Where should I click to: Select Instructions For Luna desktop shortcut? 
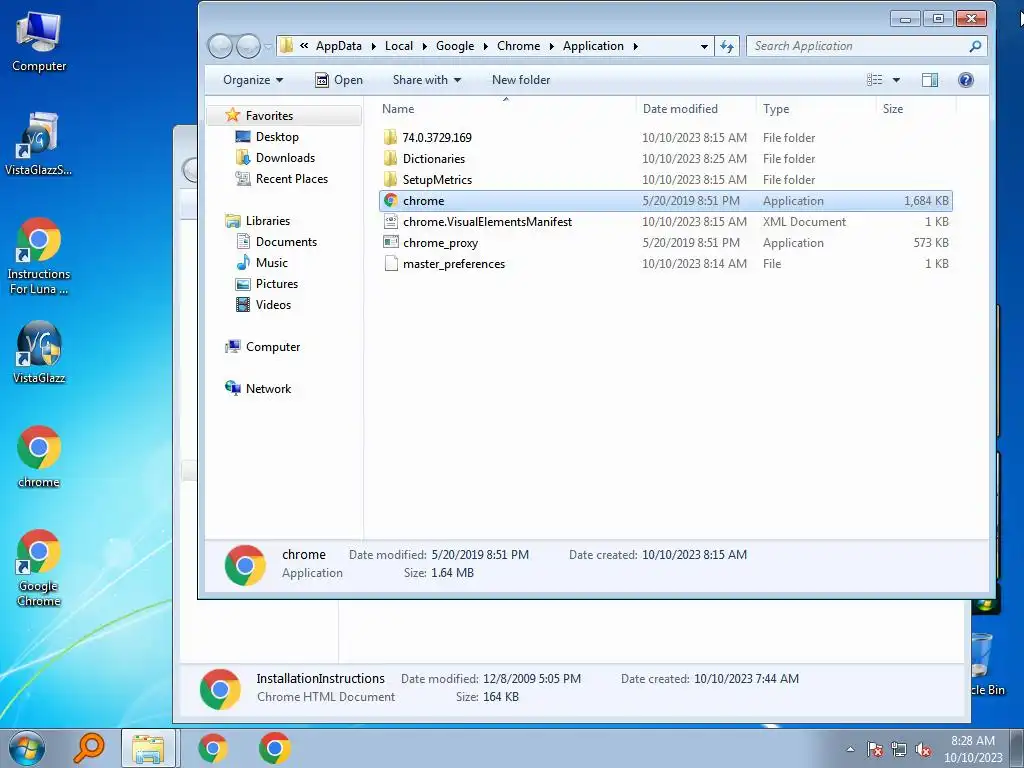click(x=39, y=256)
